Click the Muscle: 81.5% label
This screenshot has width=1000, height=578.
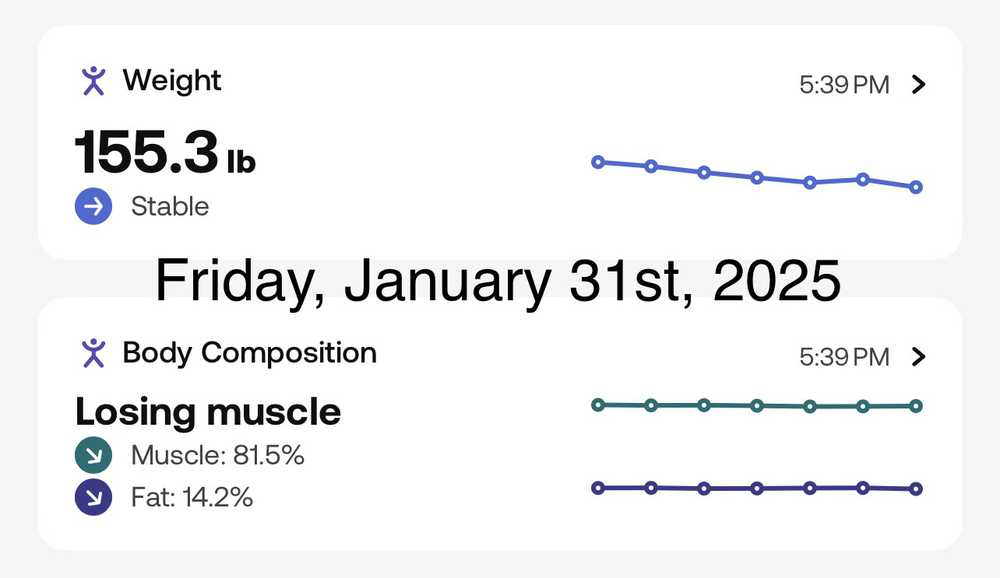pyautogui.click(x=217, y=456)
